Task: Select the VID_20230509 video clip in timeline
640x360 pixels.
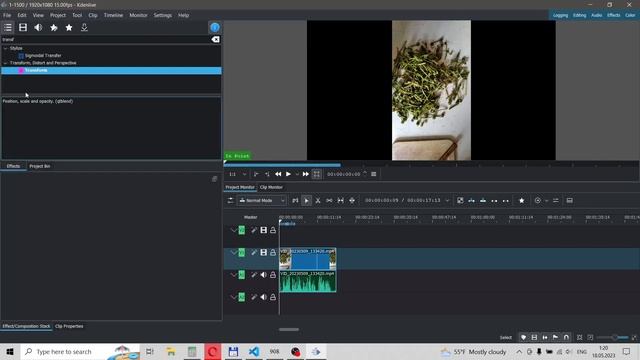Action: [x=308, y=258]
